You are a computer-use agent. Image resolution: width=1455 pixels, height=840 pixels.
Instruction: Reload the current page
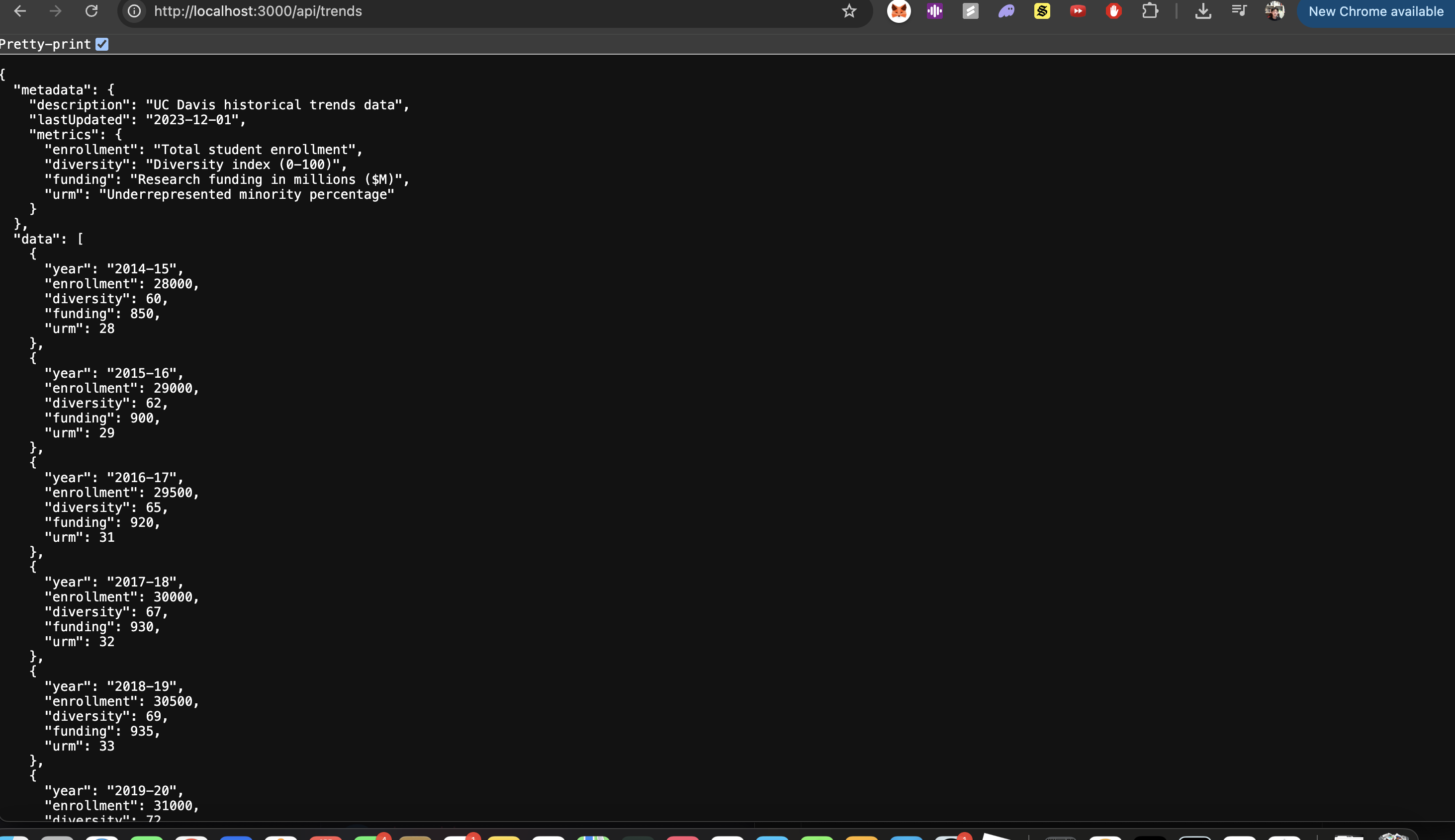pyautogui.click(x=91, y=11)
